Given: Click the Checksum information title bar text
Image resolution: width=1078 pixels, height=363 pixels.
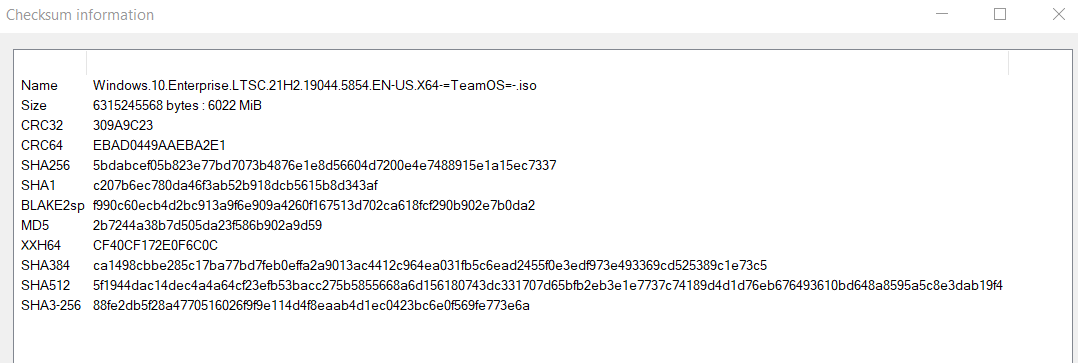Looking at the screenshot, I should coord(80,14).
